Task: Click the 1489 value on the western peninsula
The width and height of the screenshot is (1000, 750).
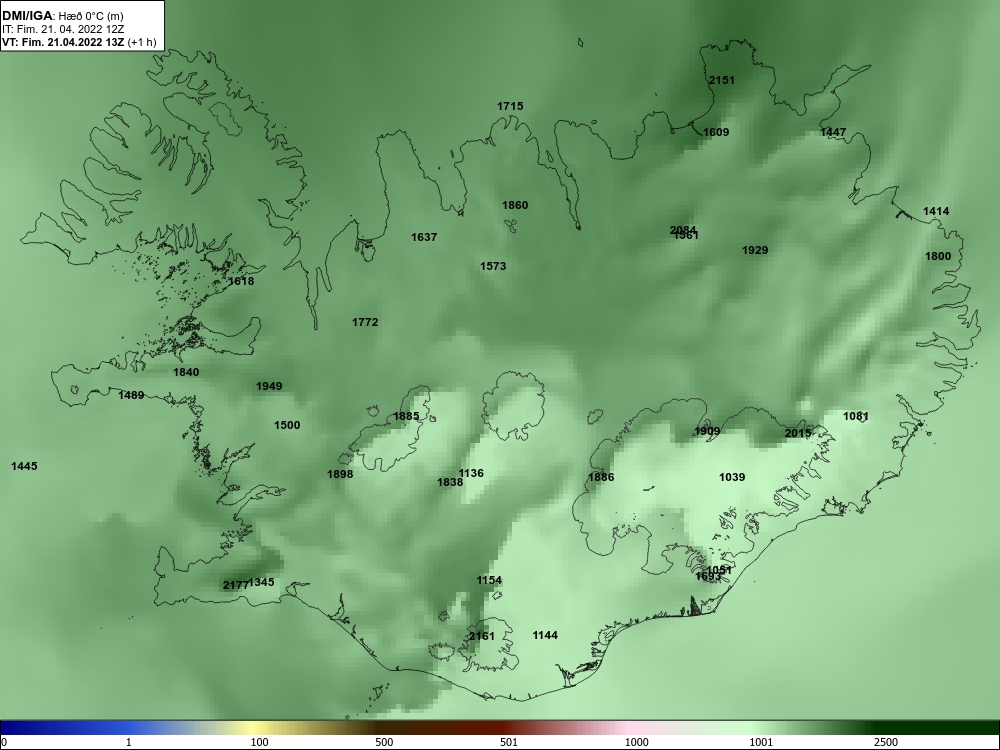Action: tap(131, 395)
